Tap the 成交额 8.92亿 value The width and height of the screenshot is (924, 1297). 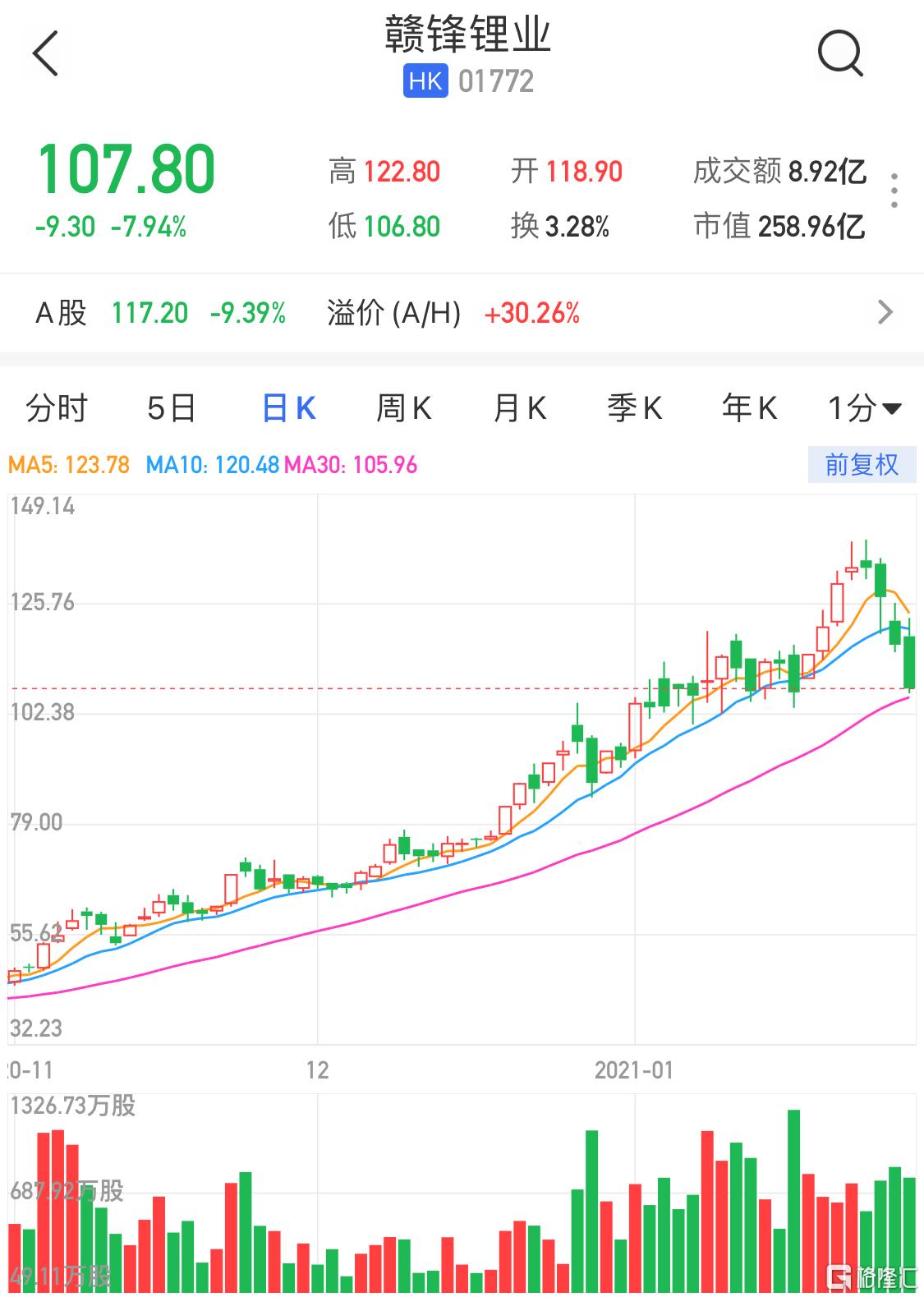pyautogui.click(x=827, y=172)
